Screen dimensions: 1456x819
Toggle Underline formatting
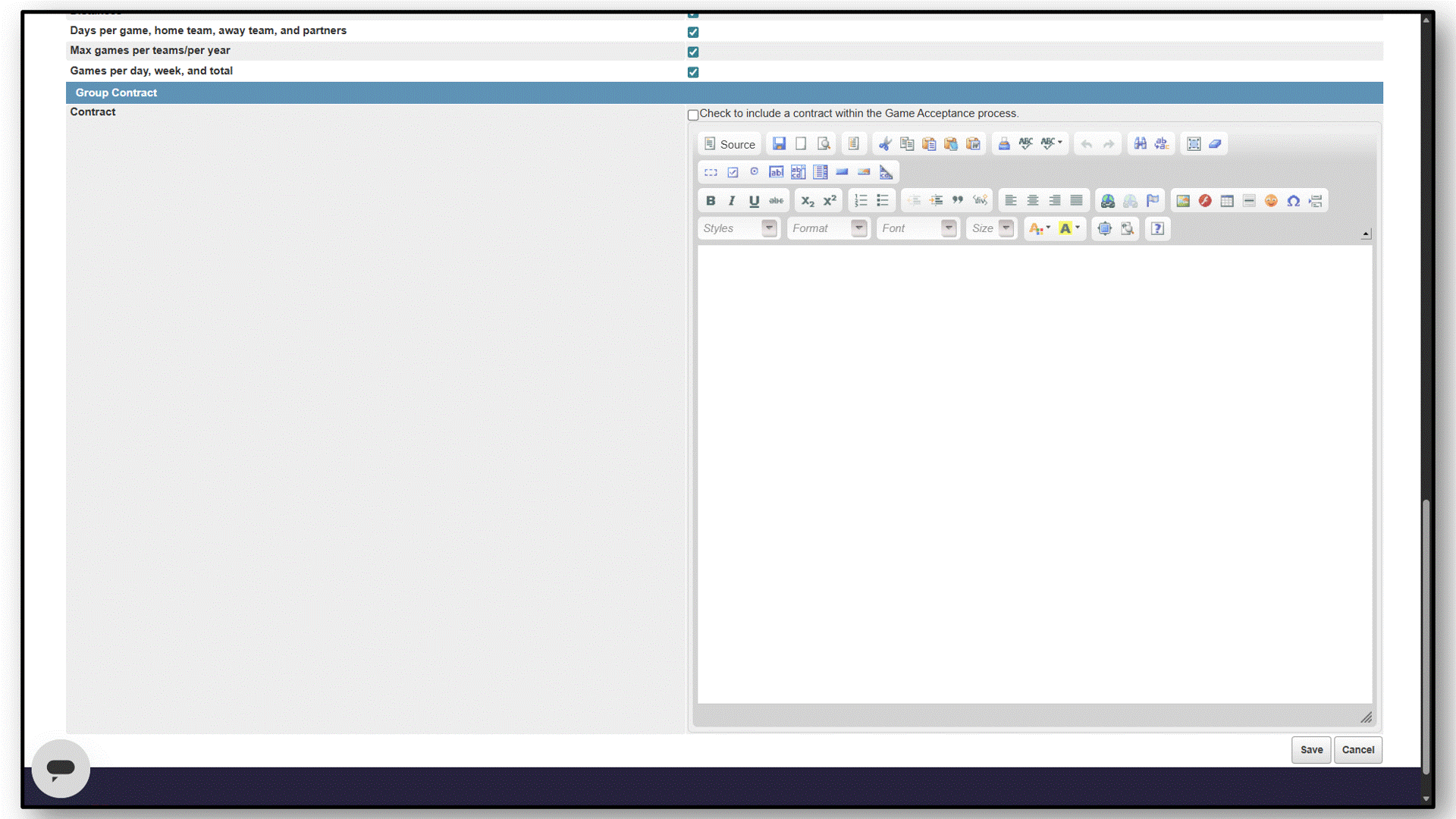(x=754, y=201)
